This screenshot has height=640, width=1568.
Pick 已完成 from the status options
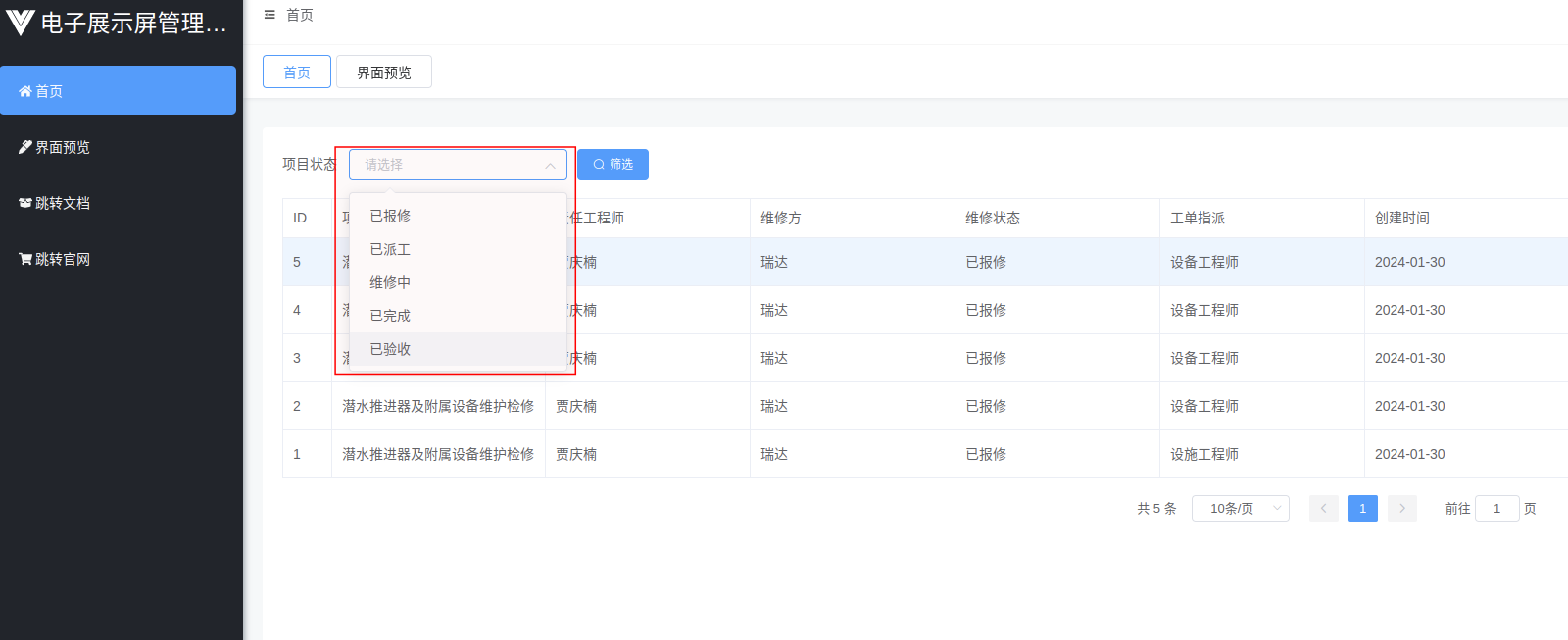[390, 316]
